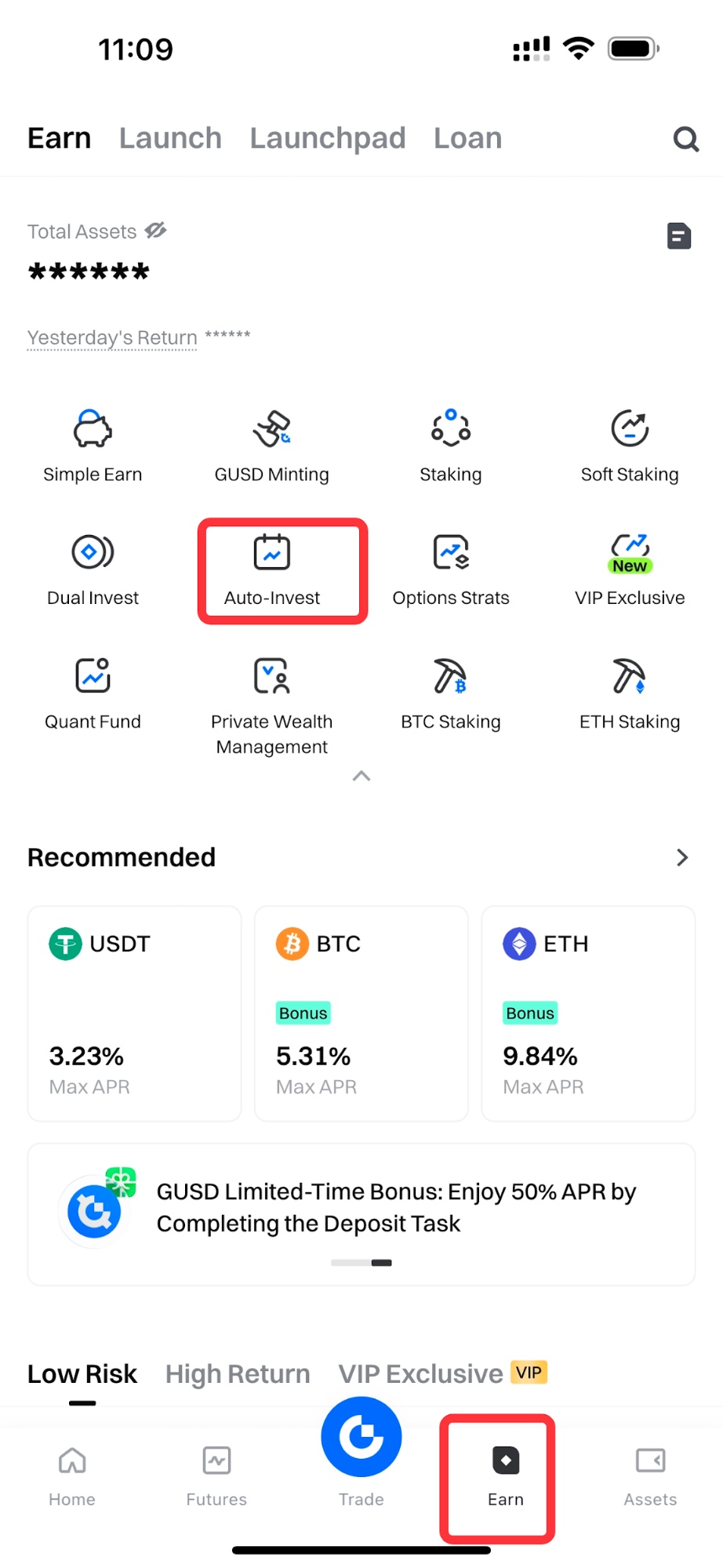This screenshot has width=723, height=1568.
Task: Tap the banner carousel page indicator
Action: (361, 1263)
